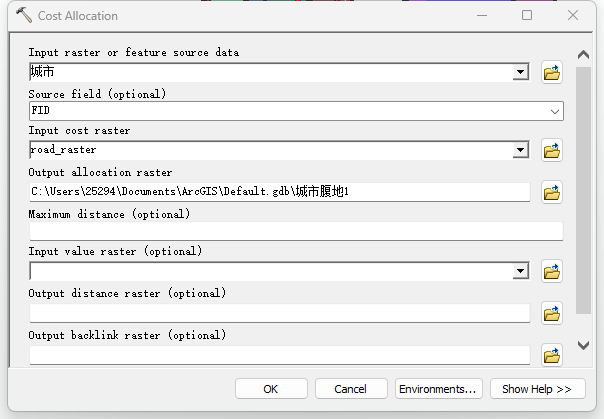604x419 pixels.
Task: Open the input source data dropdown
Action: pos(520,72)
